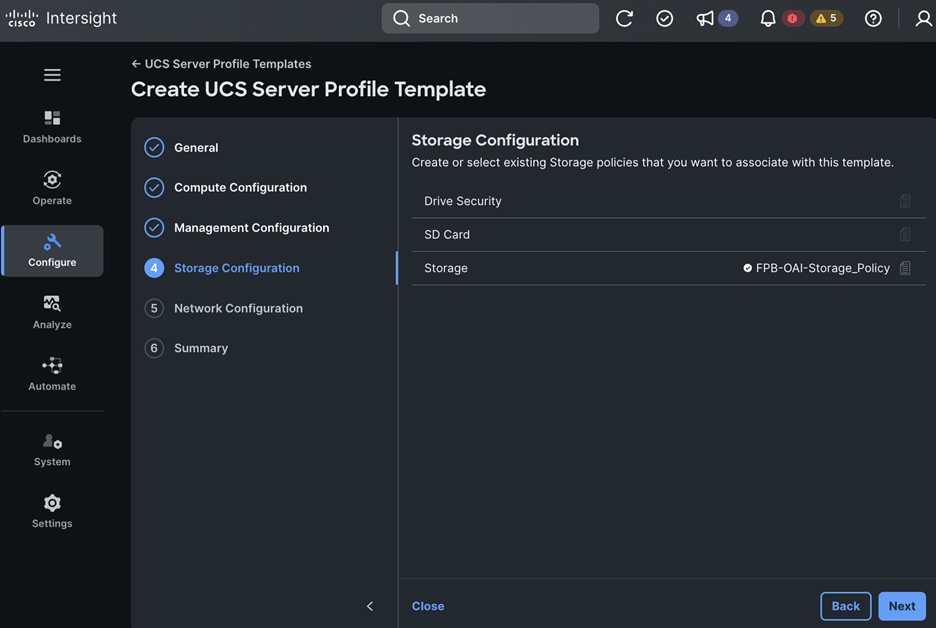Open the FPB-OAI-Storage_Policy policy
Image resolution: width=936 pixels, height=628 pixels.
point(823,268)
